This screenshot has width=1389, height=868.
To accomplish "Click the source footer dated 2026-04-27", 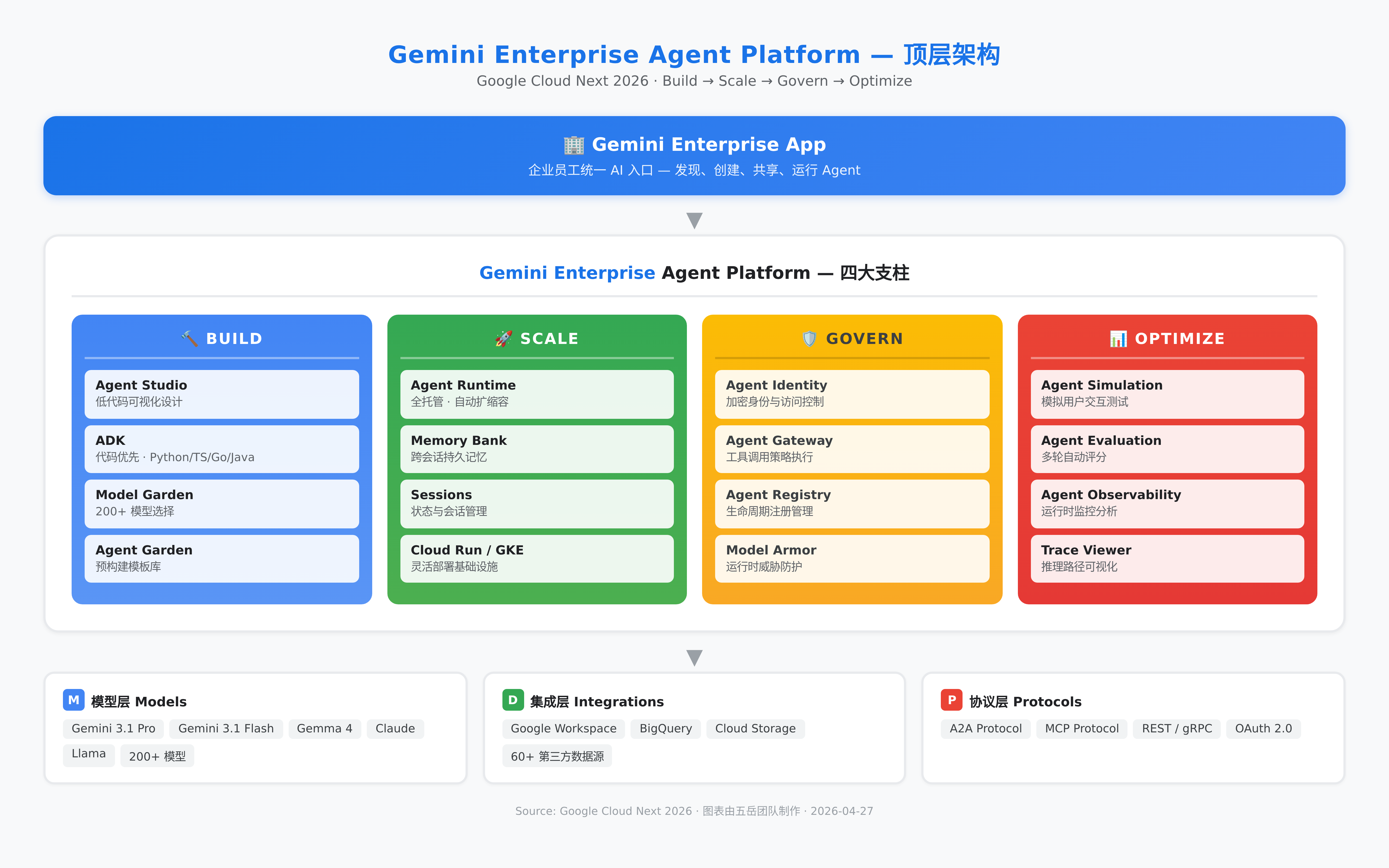I will pos(694,811).
